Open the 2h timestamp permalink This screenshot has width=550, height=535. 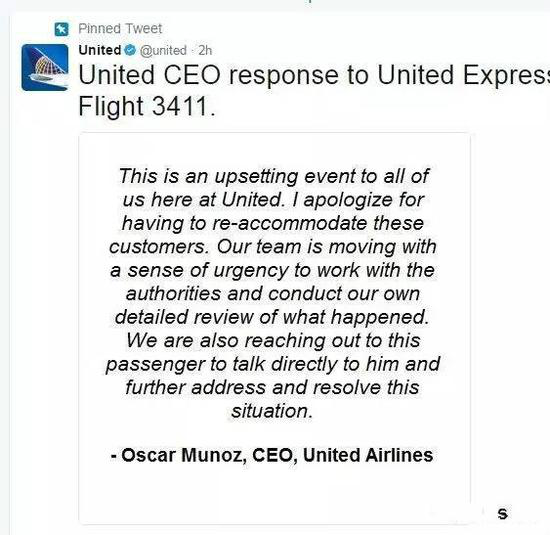[205, 51]
